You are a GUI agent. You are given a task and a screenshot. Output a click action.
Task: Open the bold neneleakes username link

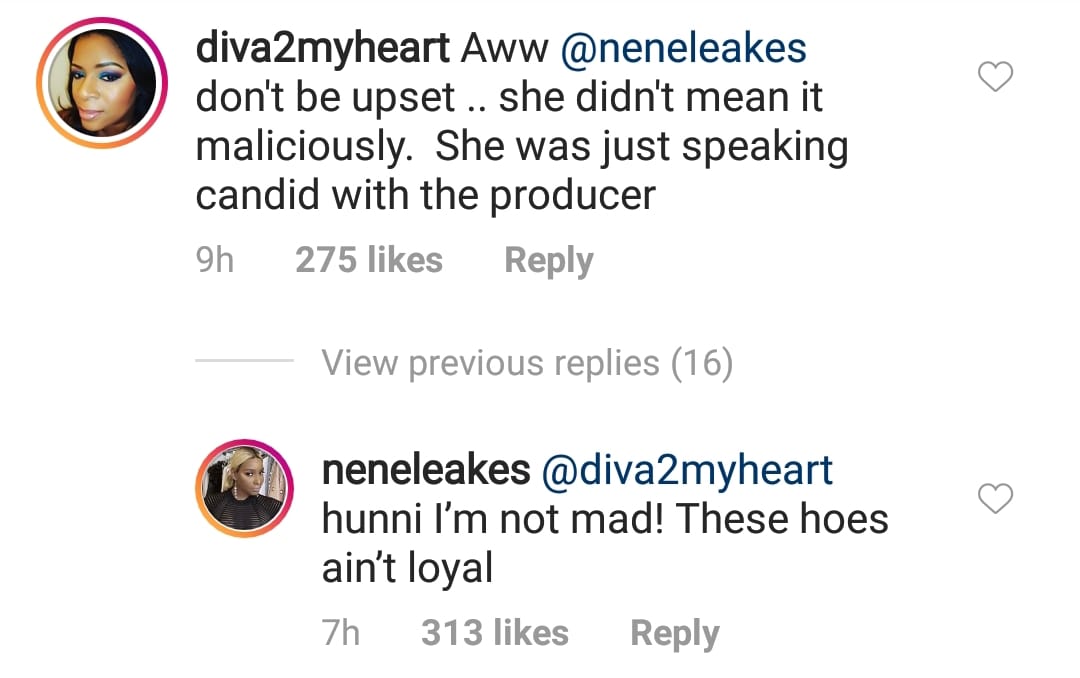tap(426, 470)
